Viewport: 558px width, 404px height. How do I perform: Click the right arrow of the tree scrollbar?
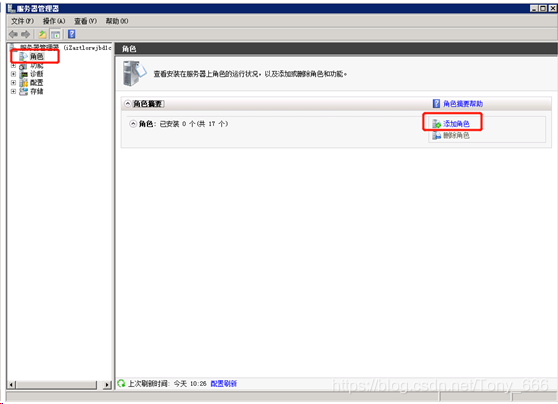(x=107, y=385)
